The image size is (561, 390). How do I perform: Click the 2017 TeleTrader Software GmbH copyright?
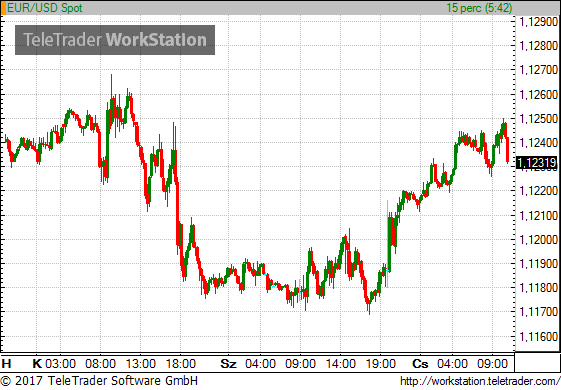(99, 381)
